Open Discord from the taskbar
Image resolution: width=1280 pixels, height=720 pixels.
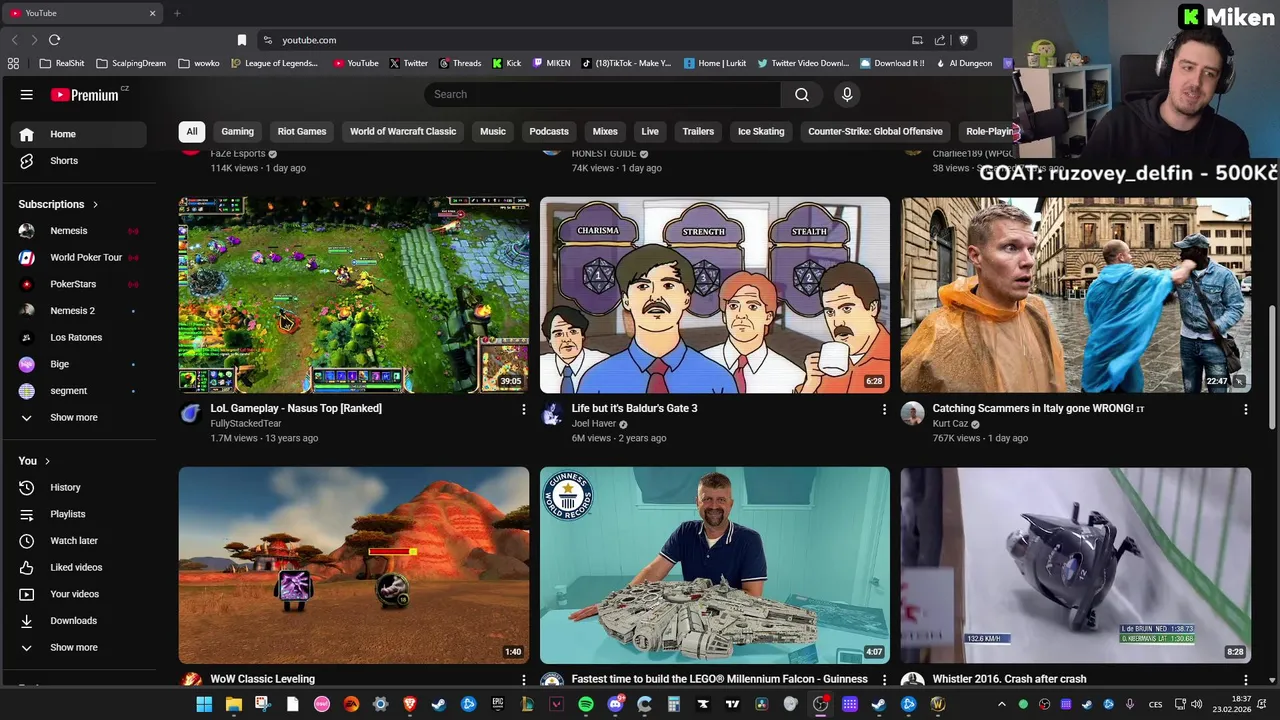(615, 704)
